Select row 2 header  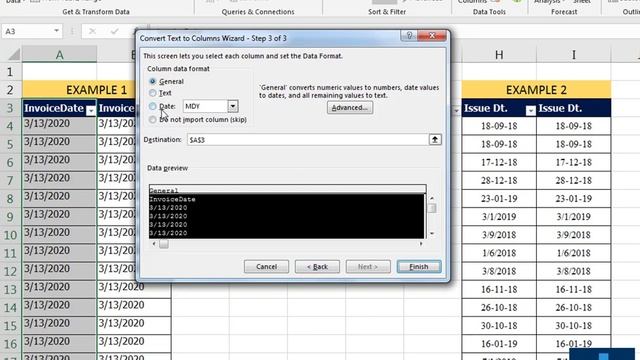(11, 90)
